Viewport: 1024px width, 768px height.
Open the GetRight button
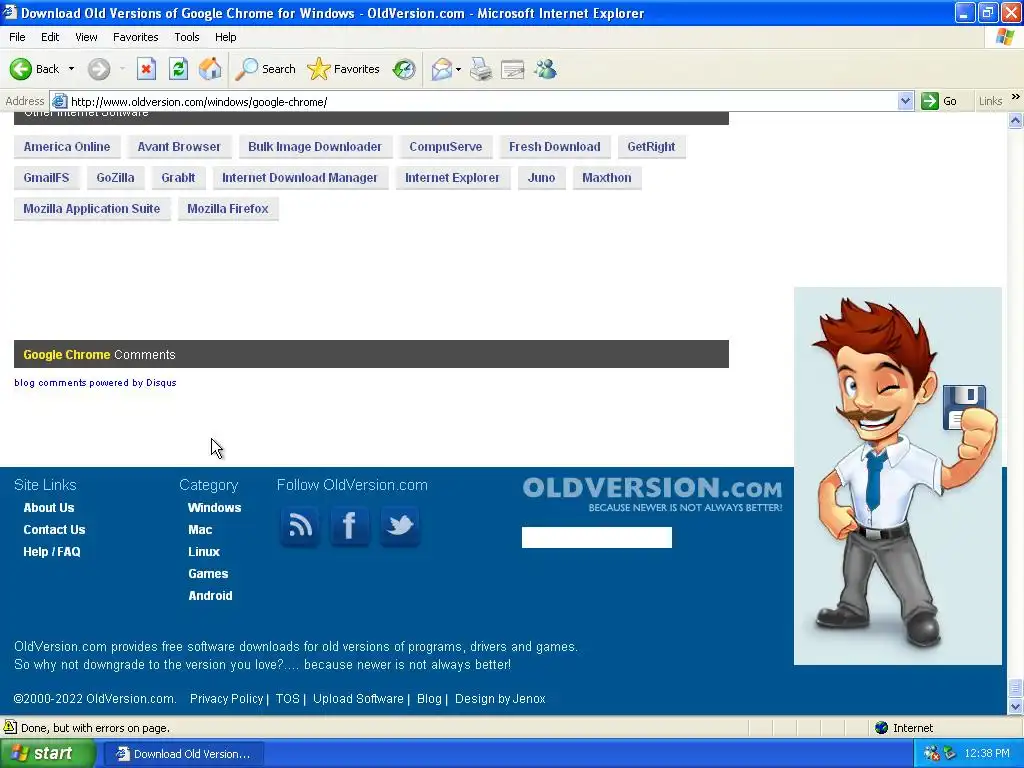click(x=651, y=146)
